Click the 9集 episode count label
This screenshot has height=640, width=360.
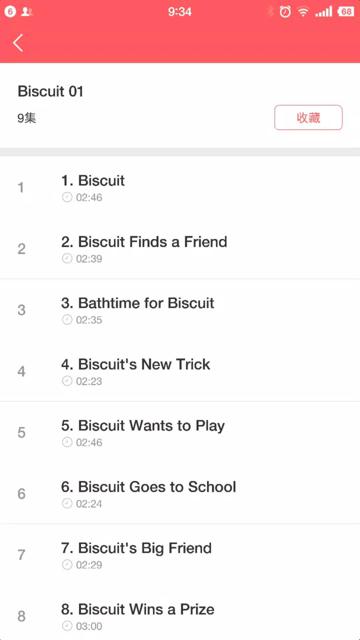pos(27,118)
